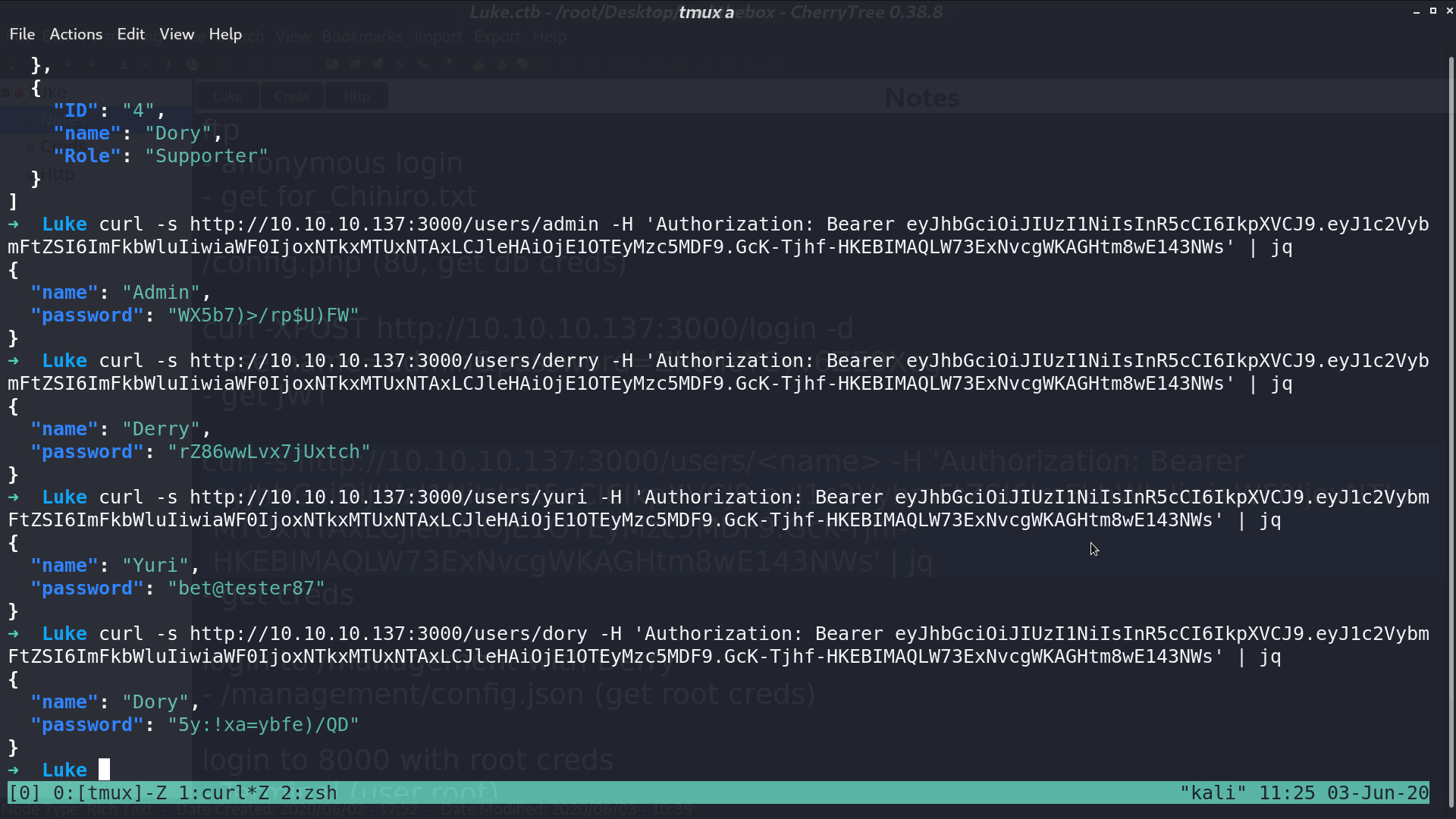Click the 11:25 time in the status bar
1456x819 pixels.
[1287, 793]
